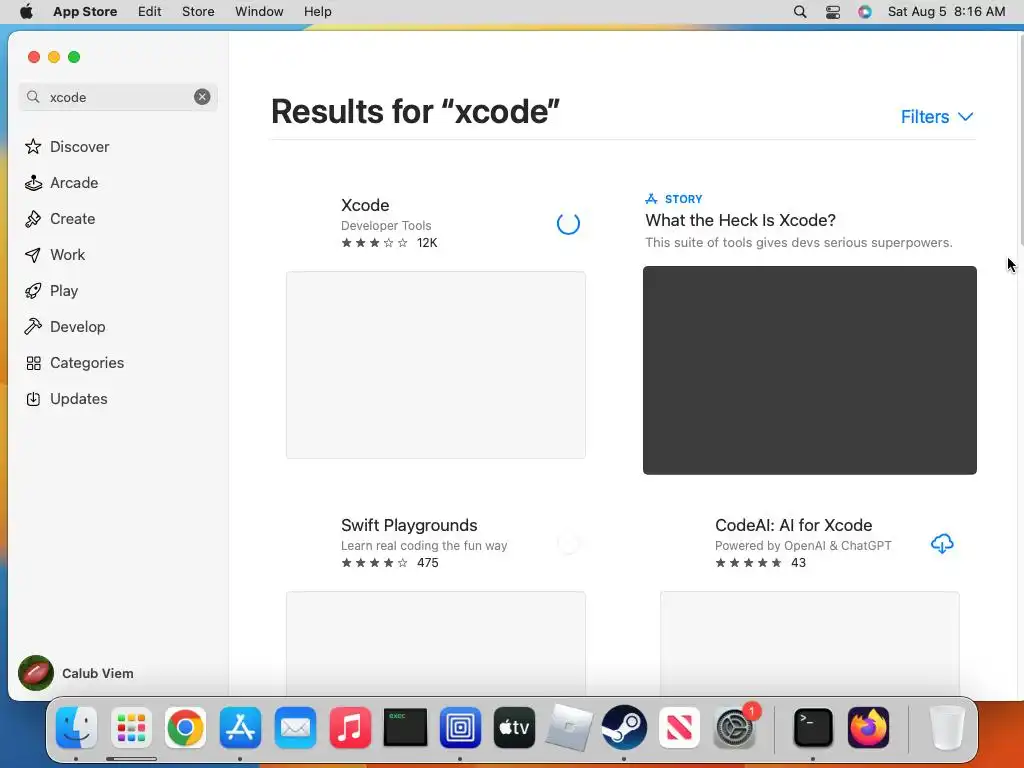Open the Edit menu
The width and height of the screenshot is (1024, 768).
coord(150,12)
